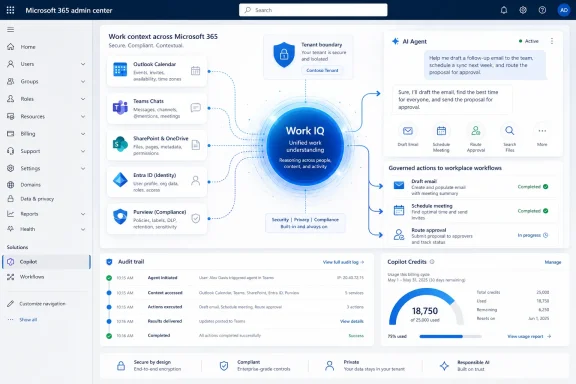Expand the Users navigation section

pyautogui.click(x=83, y=64)
